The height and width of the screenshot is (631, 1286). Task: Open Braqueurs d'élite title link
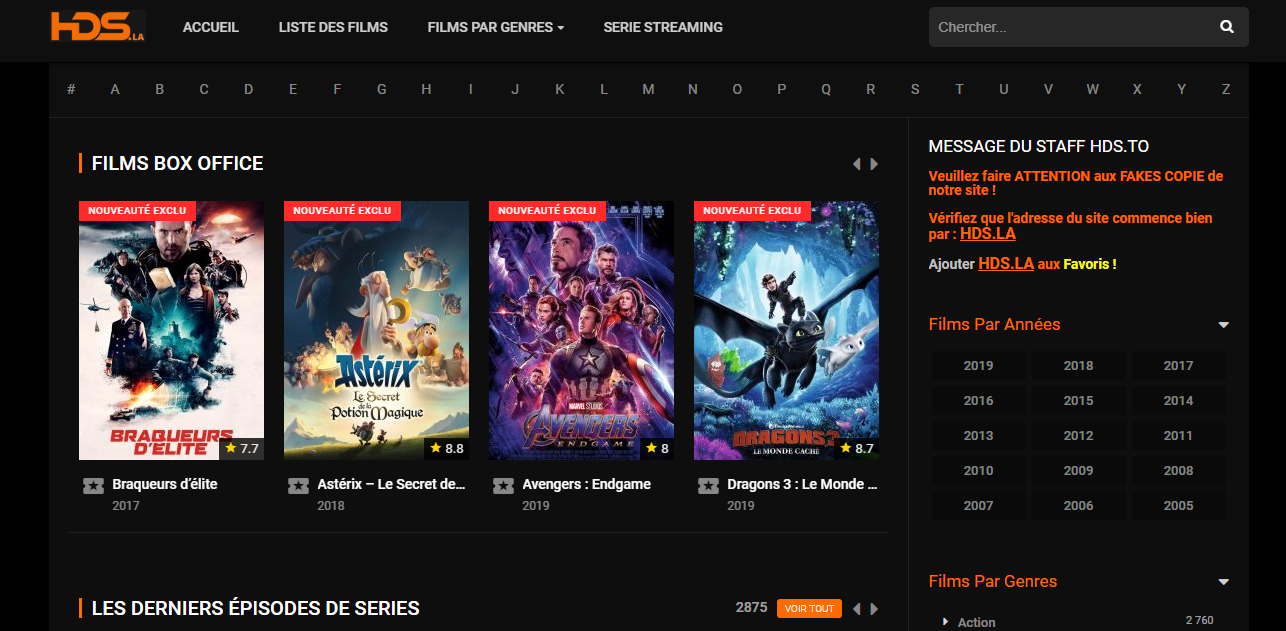pos(165,484)
